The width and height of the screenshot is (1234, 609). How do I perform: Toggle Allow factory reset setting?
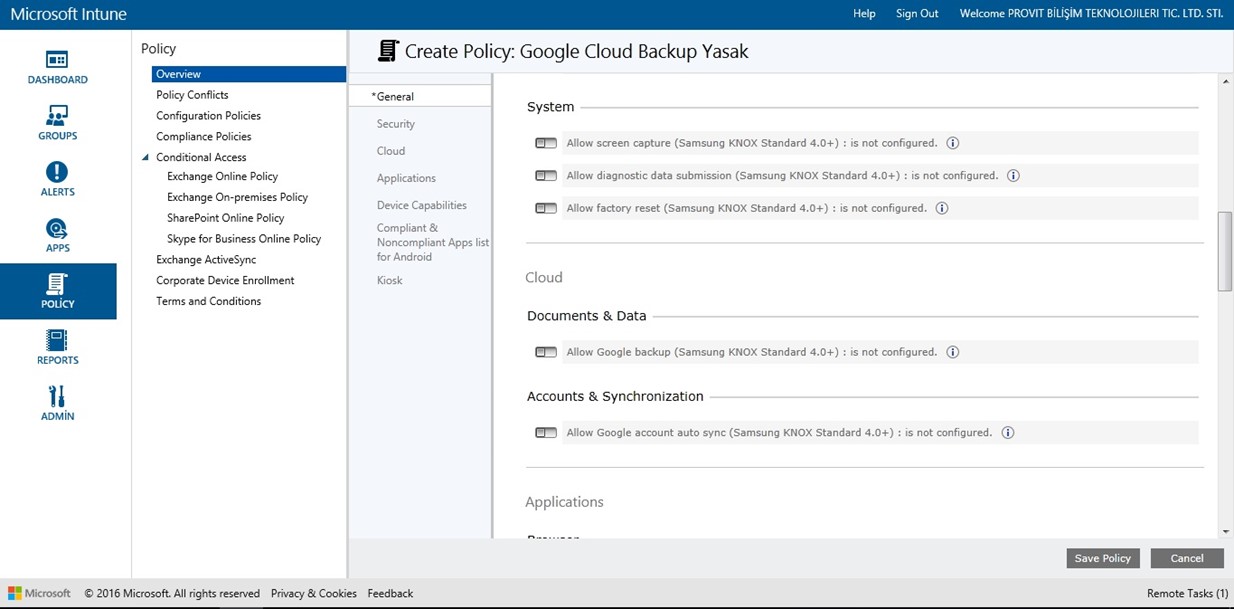546,208
